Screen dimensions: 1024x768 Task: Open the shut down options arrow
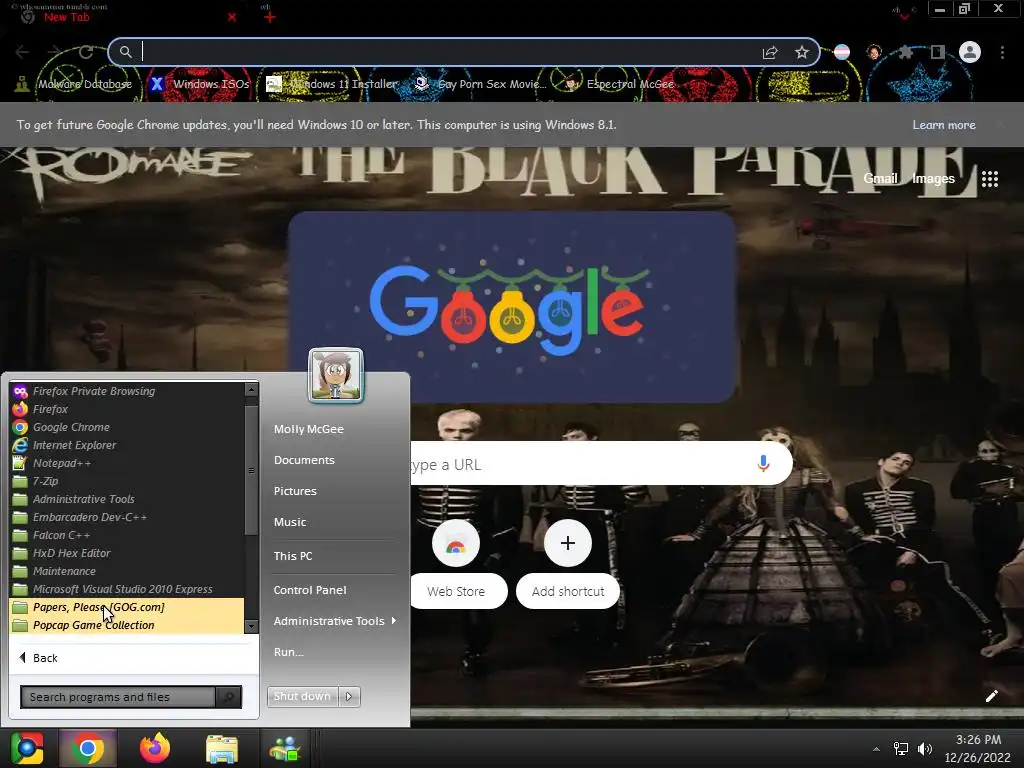click(x=349, y=696)
